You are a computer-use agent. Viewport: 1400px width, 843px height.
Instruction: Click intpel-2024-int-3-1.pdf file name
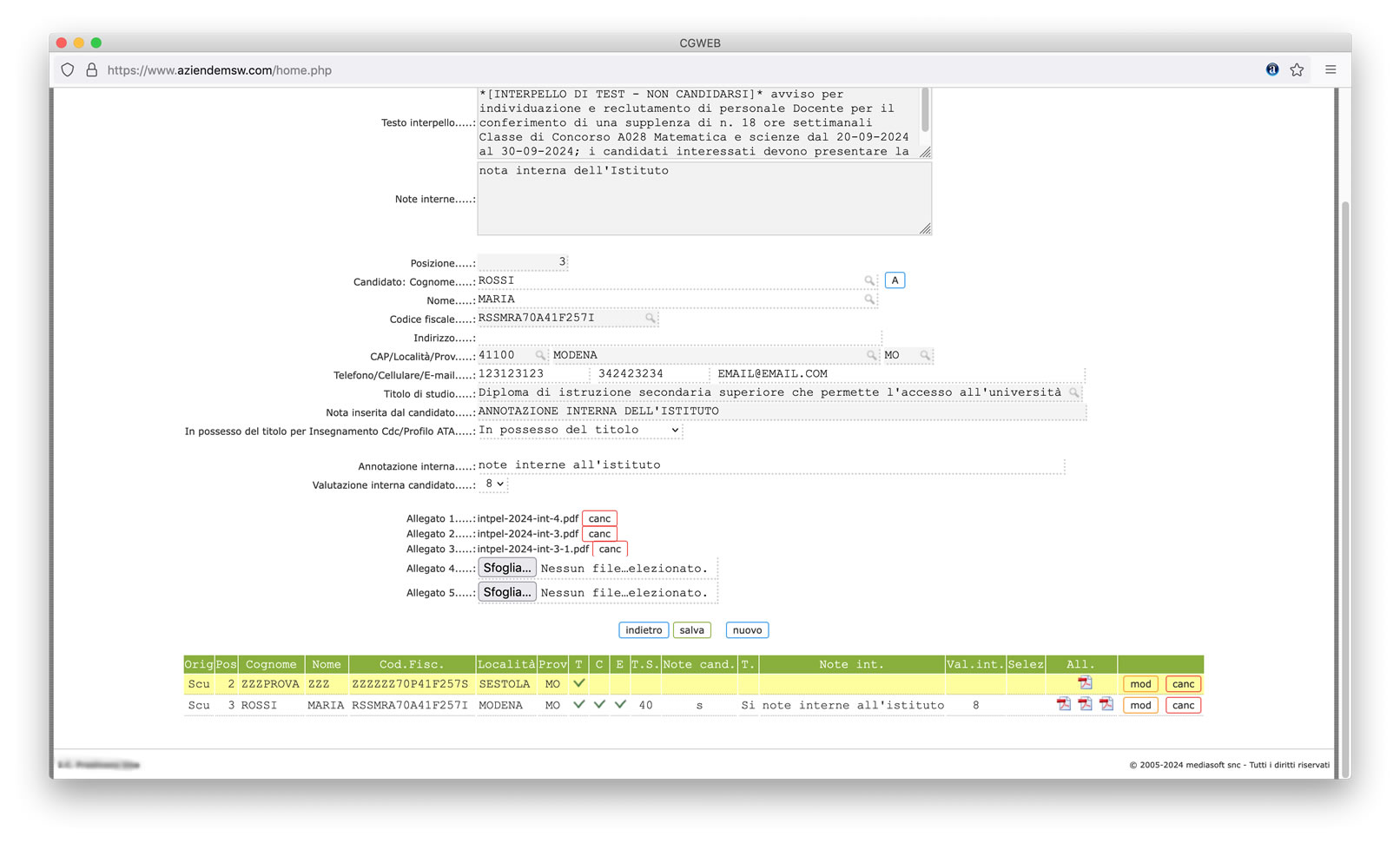click(x=533, y=549)
